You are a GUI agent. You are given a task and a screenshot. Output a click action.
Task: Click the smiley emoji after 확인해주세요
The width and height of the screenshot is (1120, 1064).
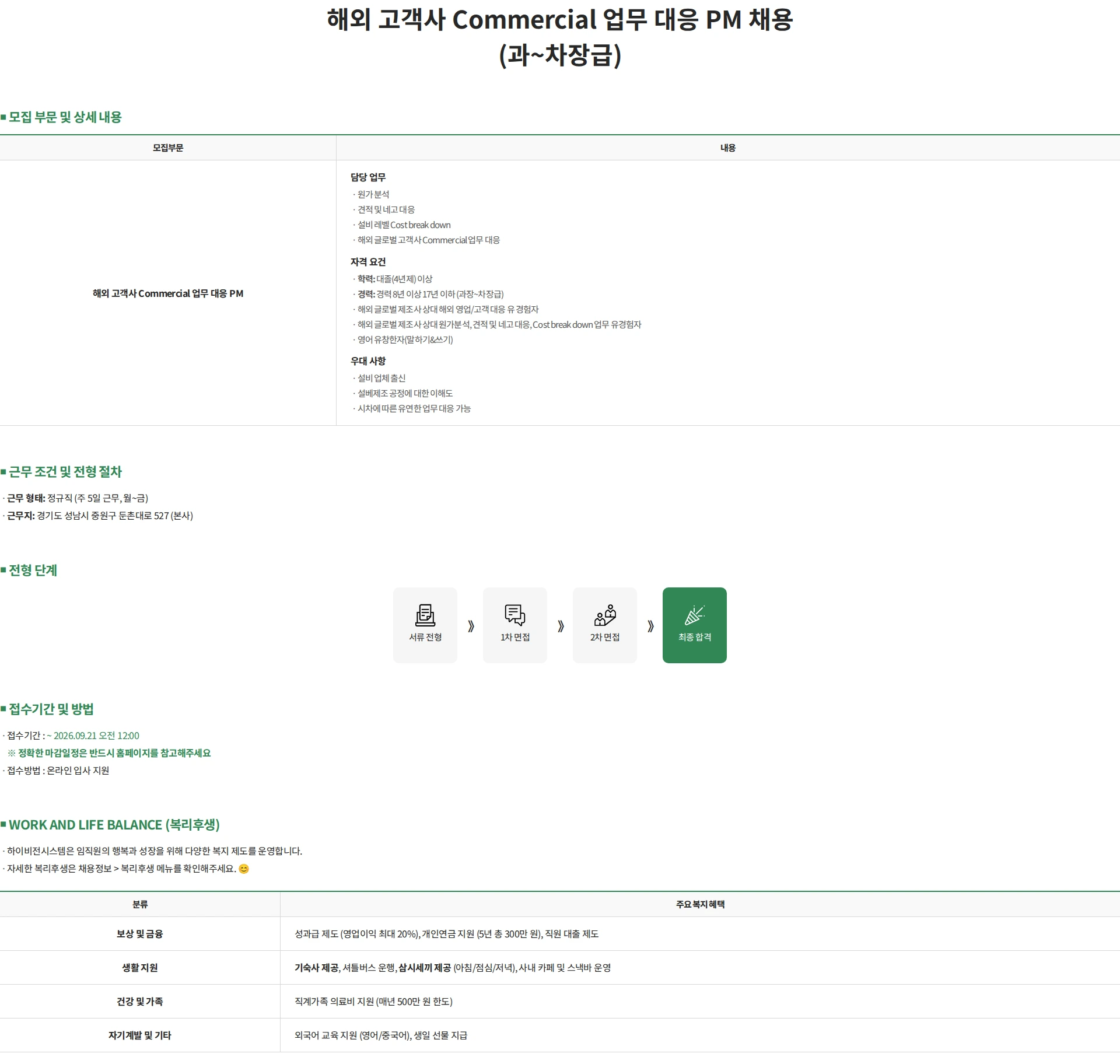(x=244, y=869)
